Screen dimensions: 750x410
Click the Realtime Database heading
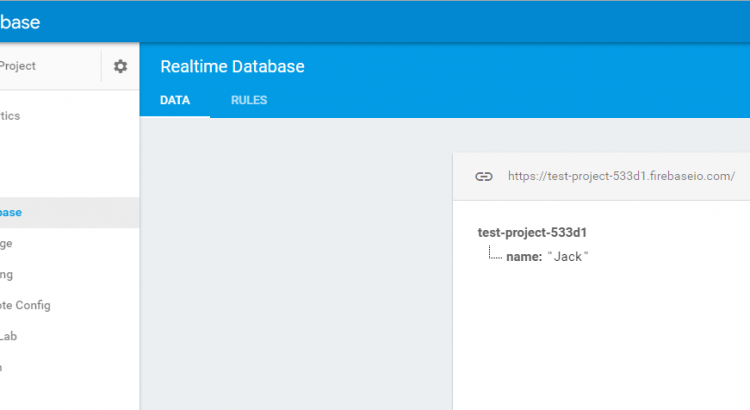232,67
